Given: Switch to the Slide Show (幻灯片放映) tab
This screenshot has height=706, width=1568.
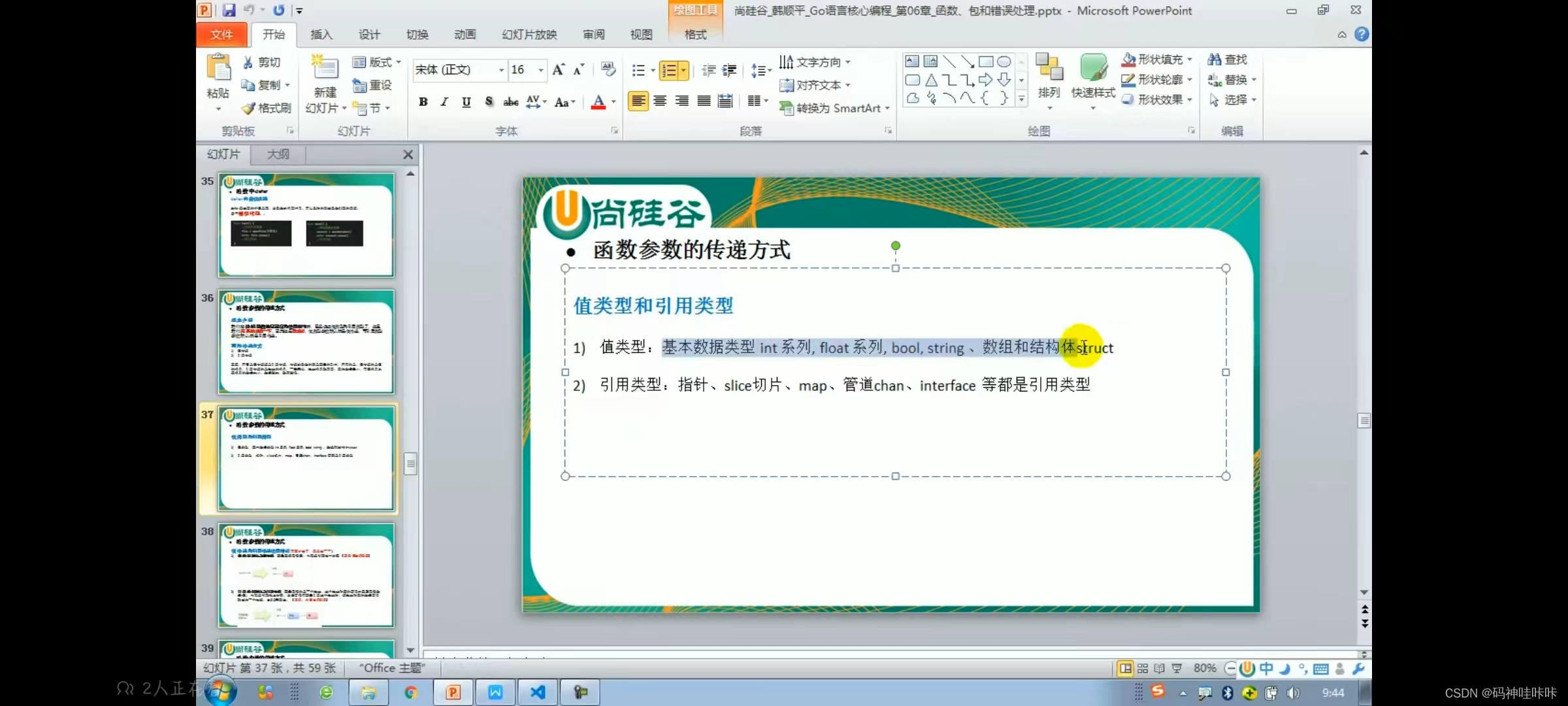Looking at the screenshot, I should pos(529,35).
